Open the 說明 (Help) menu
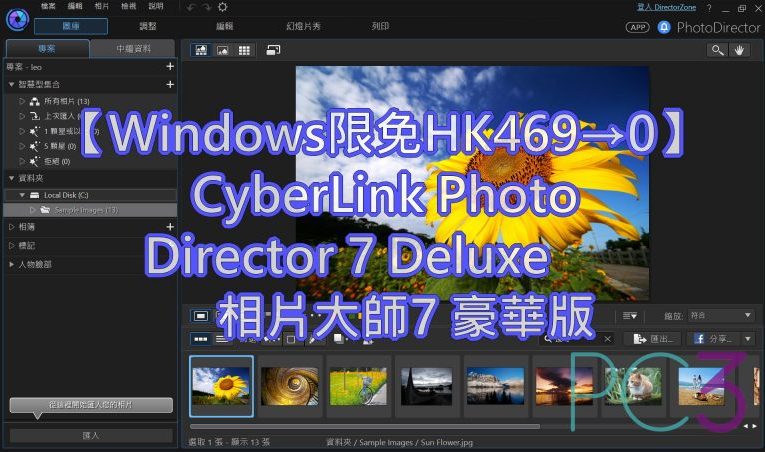Viewport: 765px width, 452px height. 156,6
